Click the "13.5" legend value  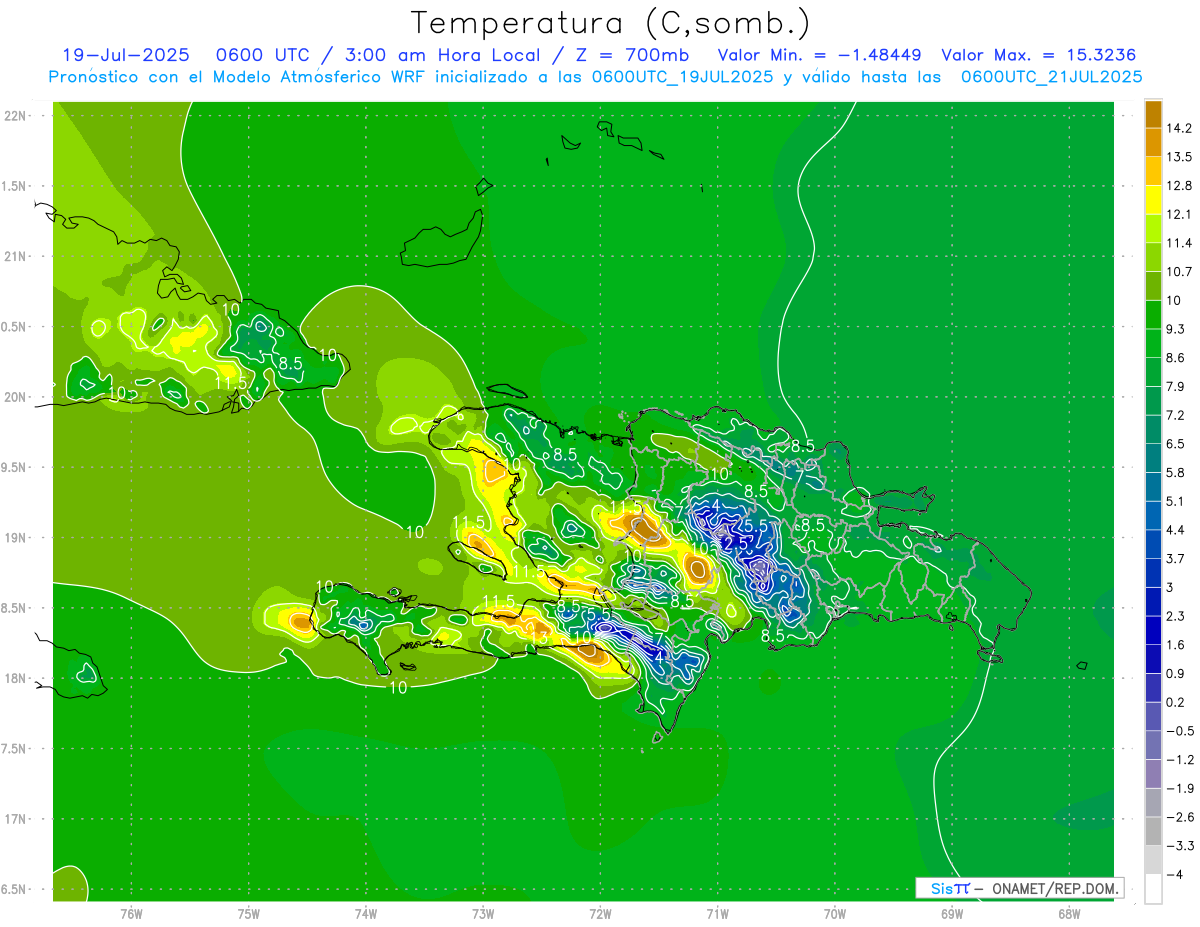point(1178,157)
